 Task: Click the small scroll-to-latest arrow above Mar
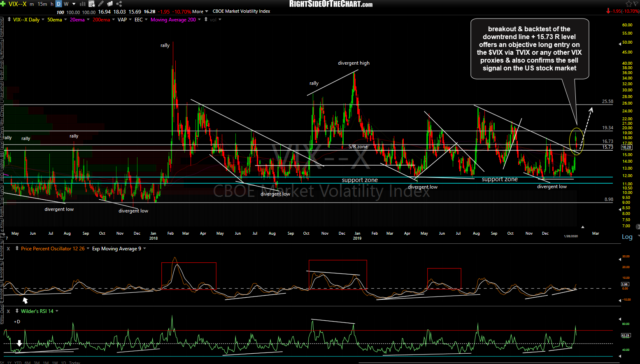click(x=582, y=226)
